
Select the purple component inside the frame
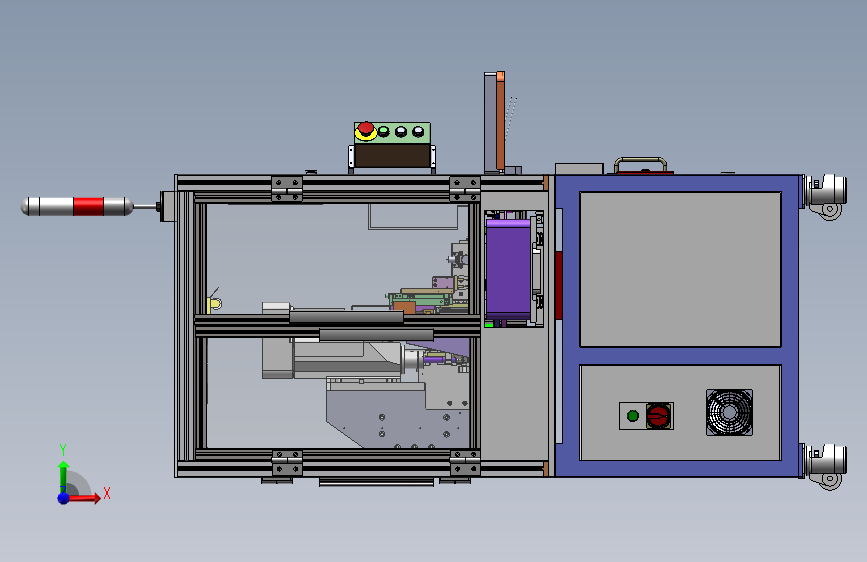(508, 270)
